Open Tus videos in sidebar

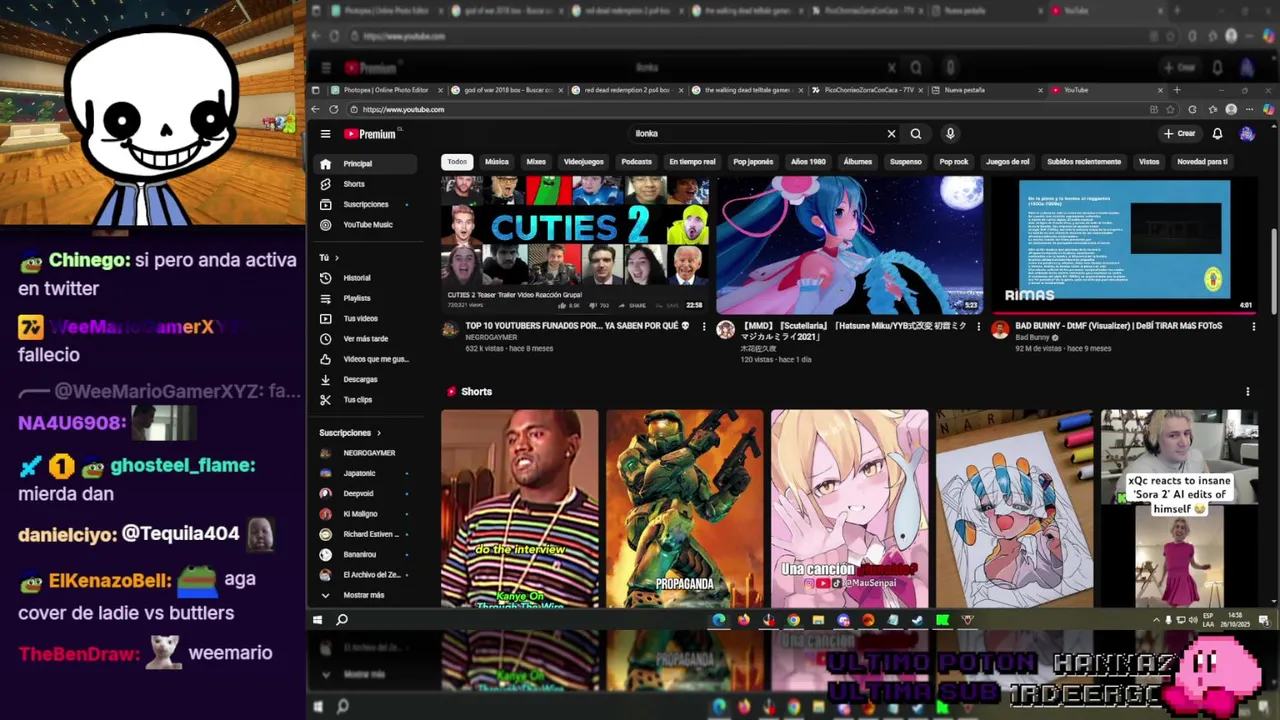point(363,318)
